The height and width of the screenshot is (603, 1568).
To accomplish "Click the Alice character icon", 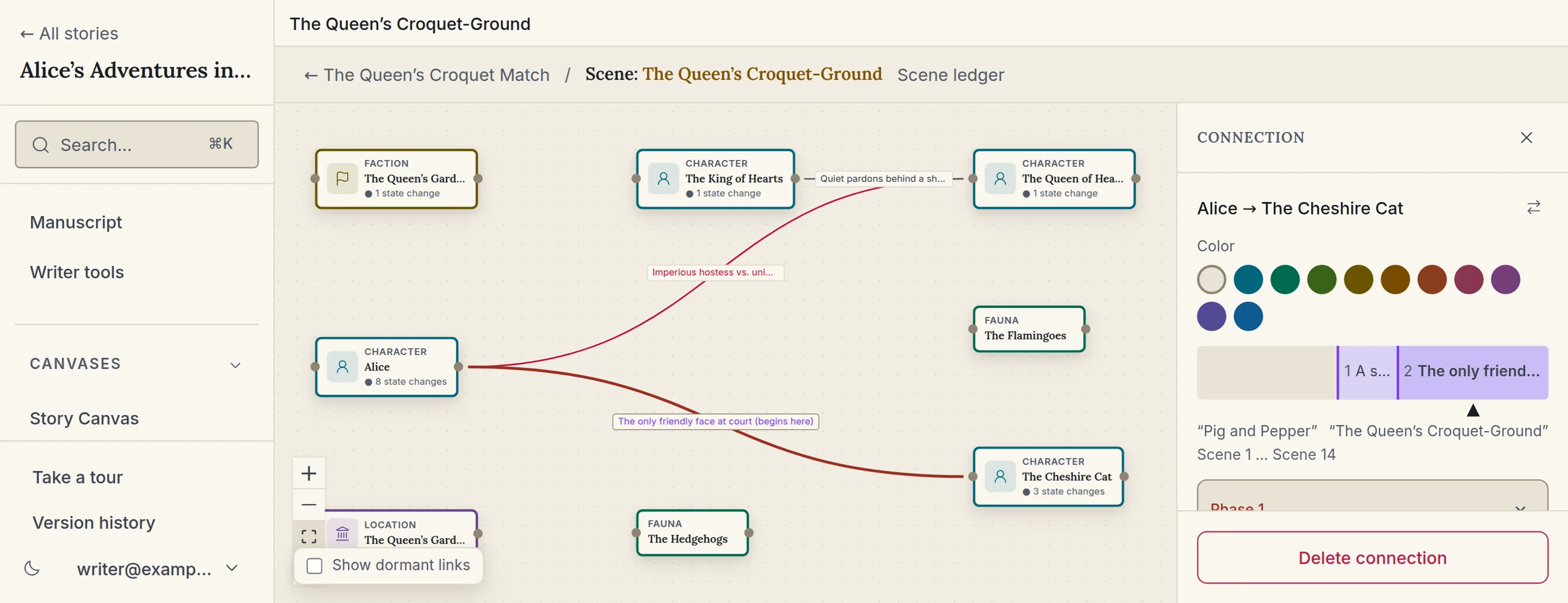I will [342, 367].
